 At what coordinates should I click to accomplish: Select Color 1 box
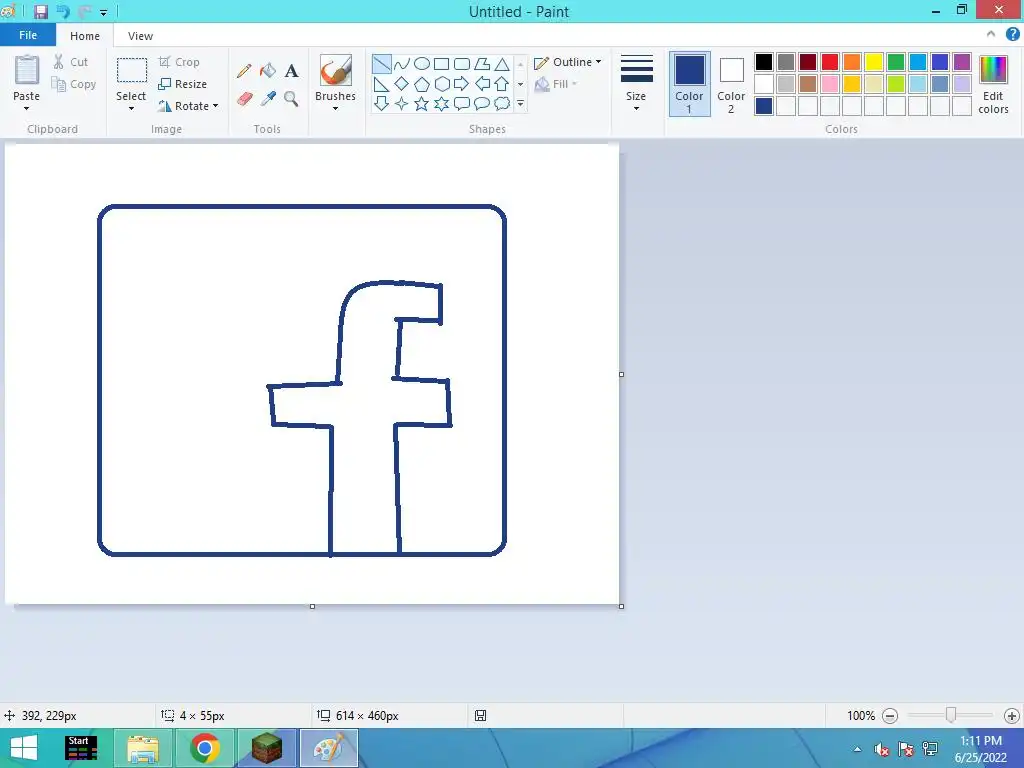coord(690,84)
